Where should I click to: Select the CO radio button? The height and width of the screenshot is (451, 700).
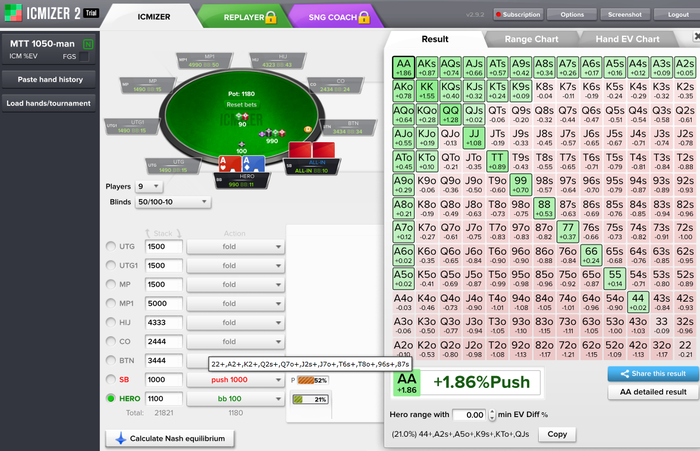click(x=111, y=341)
